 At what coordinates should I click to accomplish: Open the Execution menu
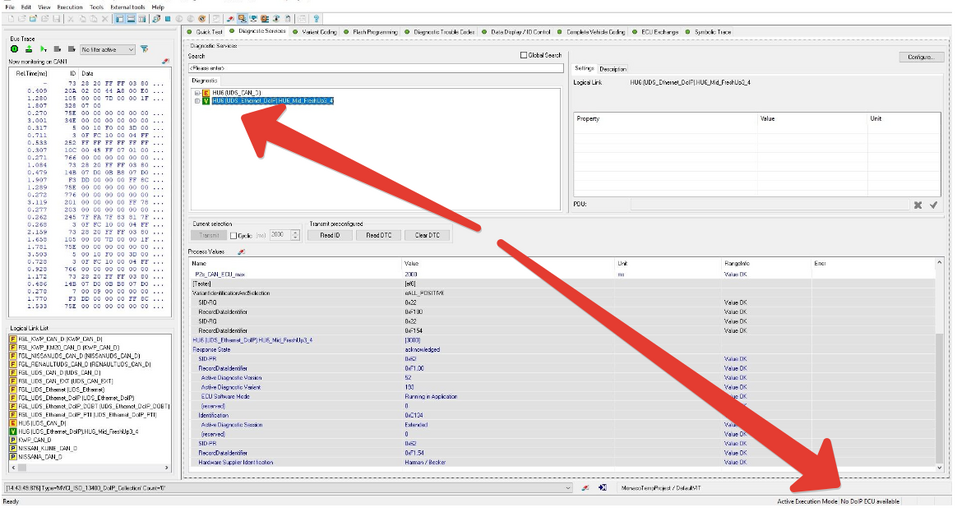pyautogui.click(x=70, y=7)
